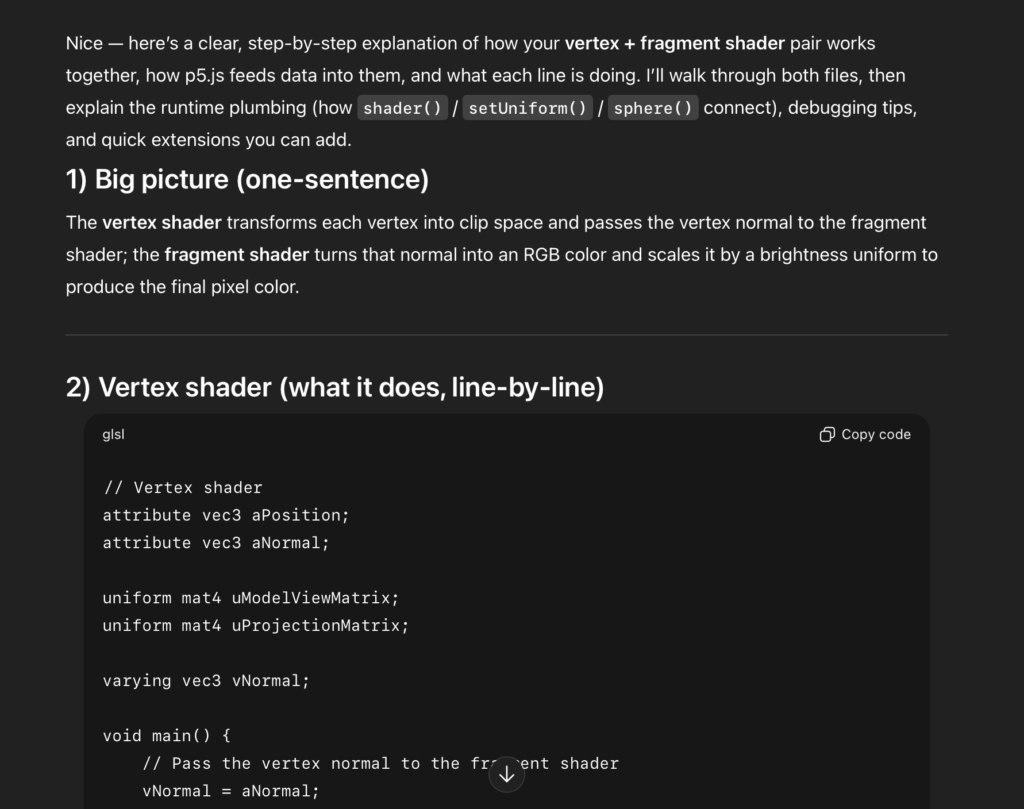
Task: Click the uProjectionMatrix uniform declaration line
Action: click(x=255, y=626)
